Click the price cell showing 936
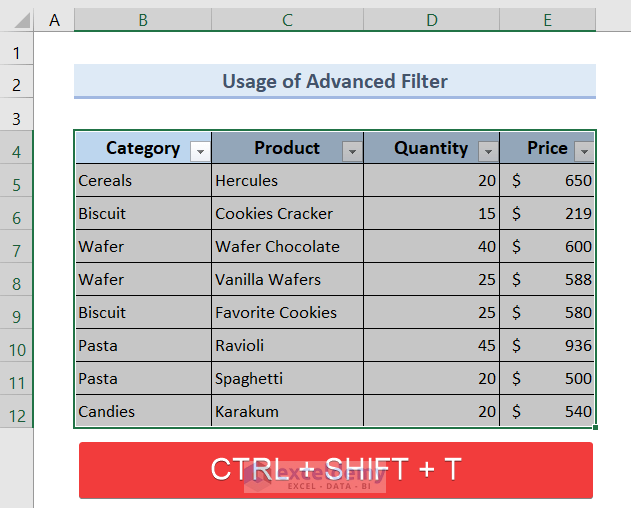631x508 pixels. click(547, 346)
